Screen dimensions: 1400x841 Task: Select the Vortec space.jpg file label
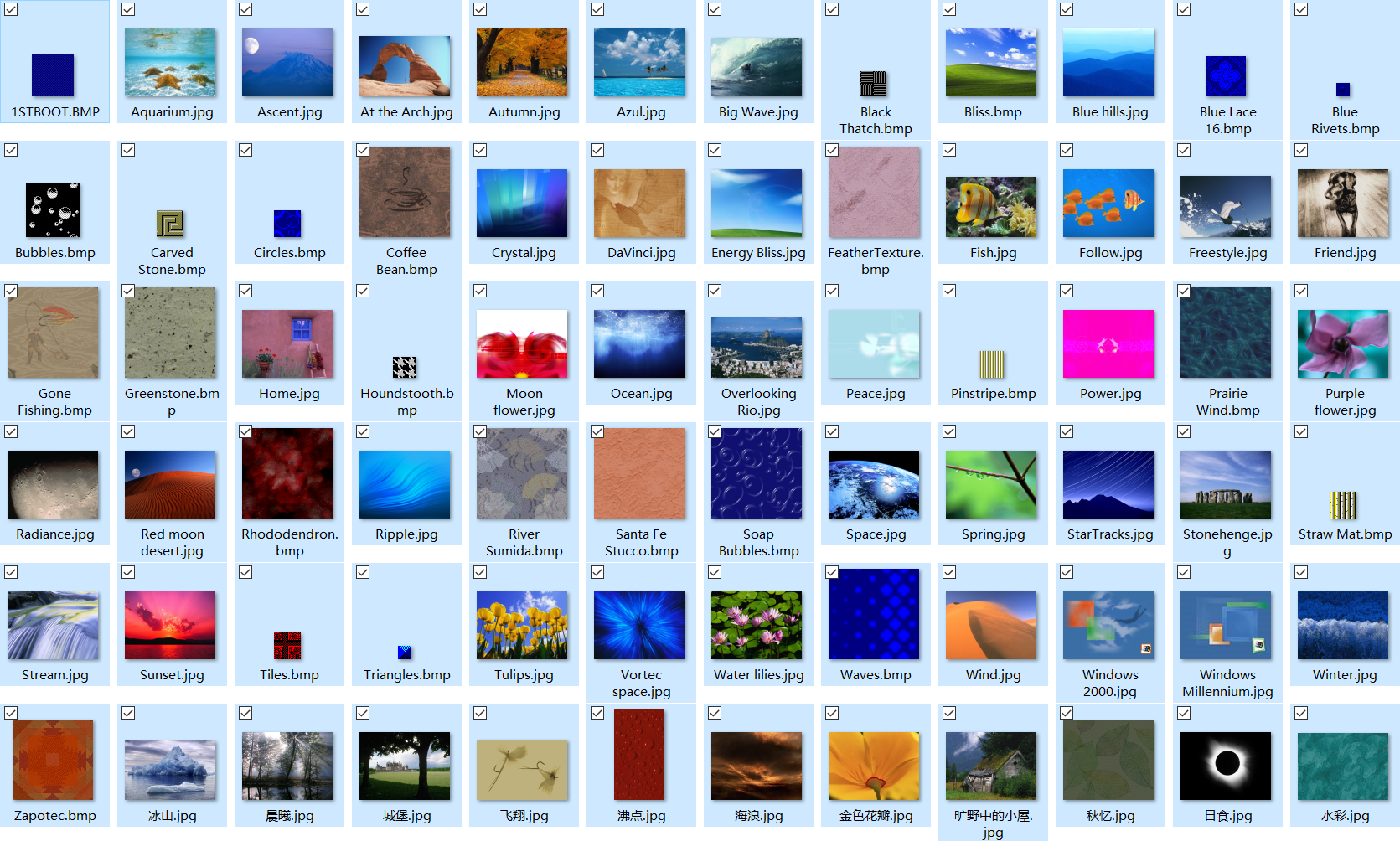[x=642, y=683]
